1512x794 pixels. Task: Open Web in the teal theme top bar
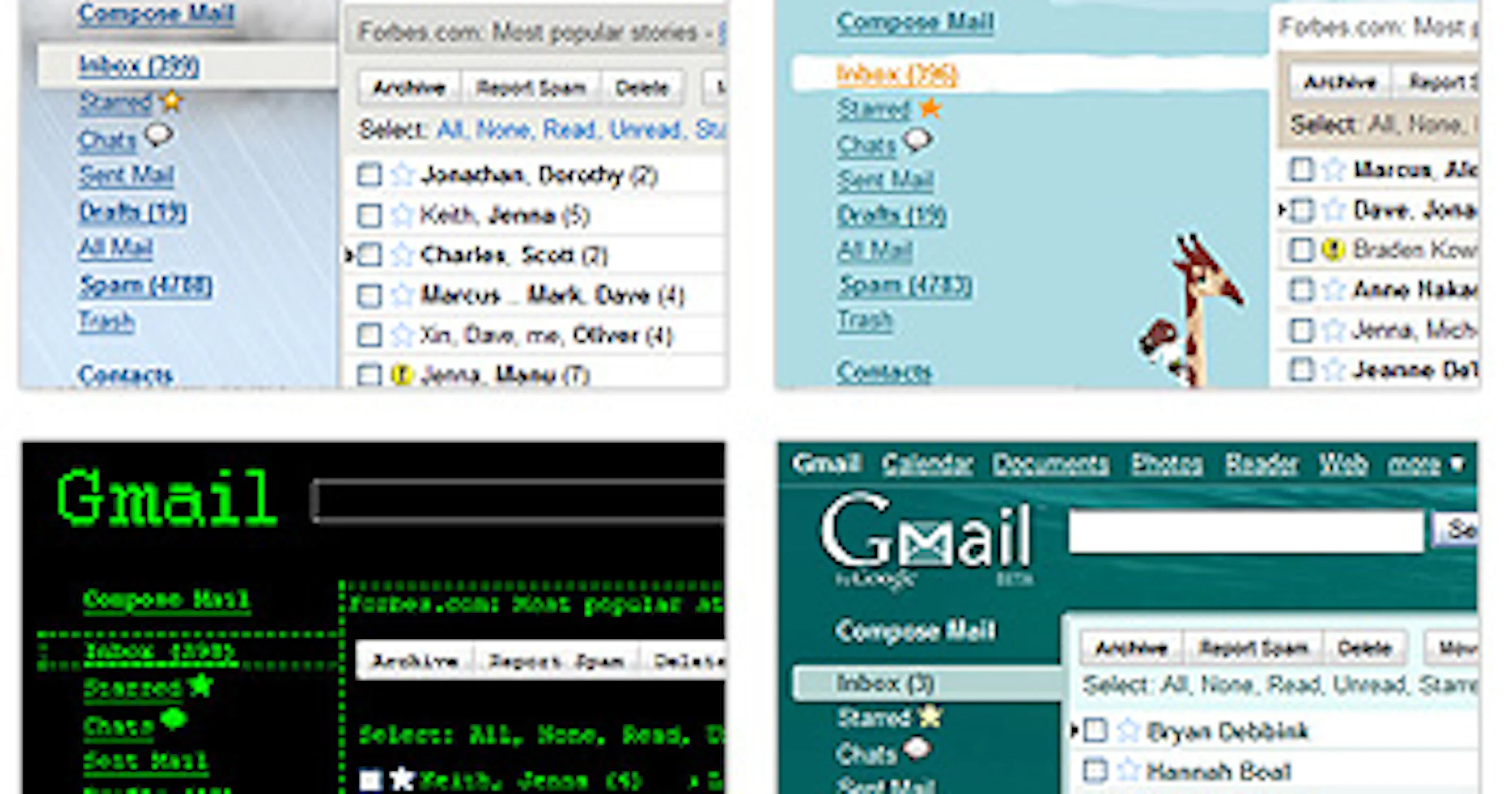[x=1343, y=464]
